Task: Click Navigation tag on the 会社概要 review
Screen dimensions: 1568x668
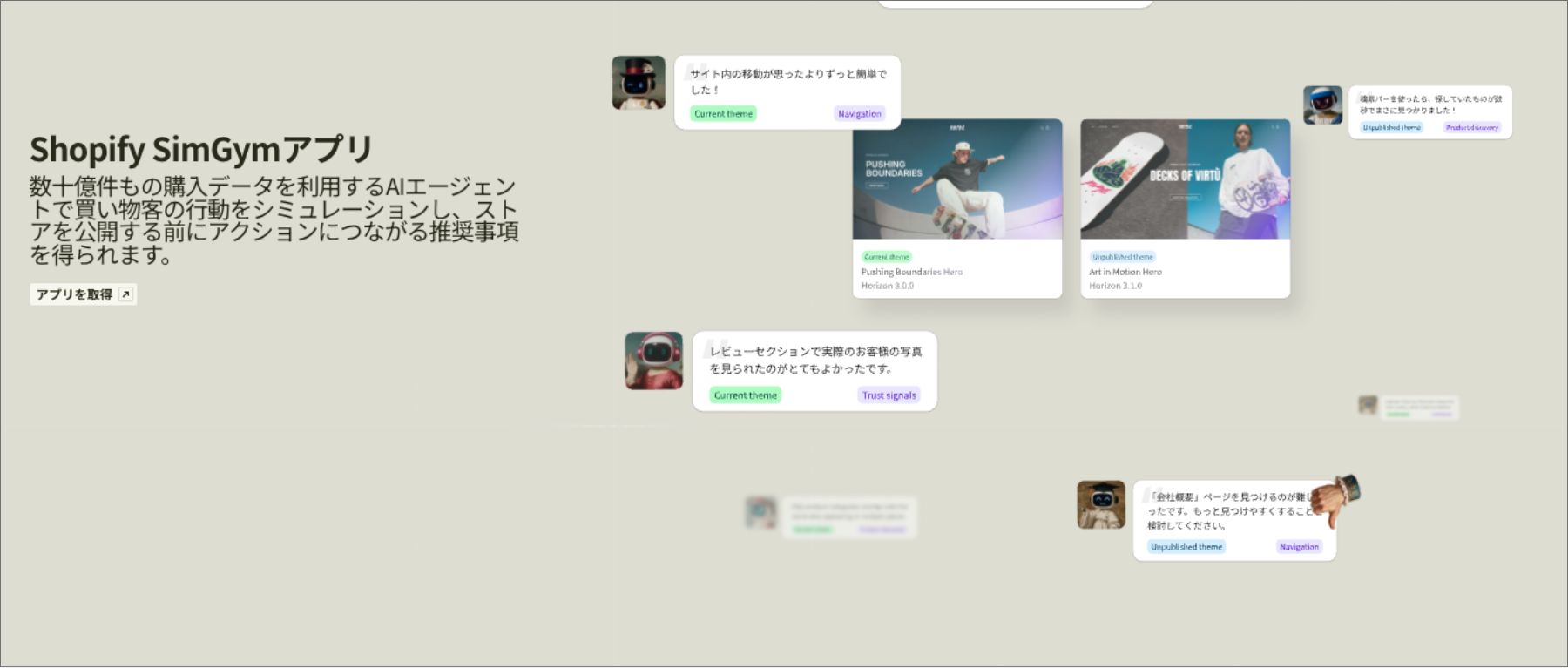Action: [x=1299, y=547]
